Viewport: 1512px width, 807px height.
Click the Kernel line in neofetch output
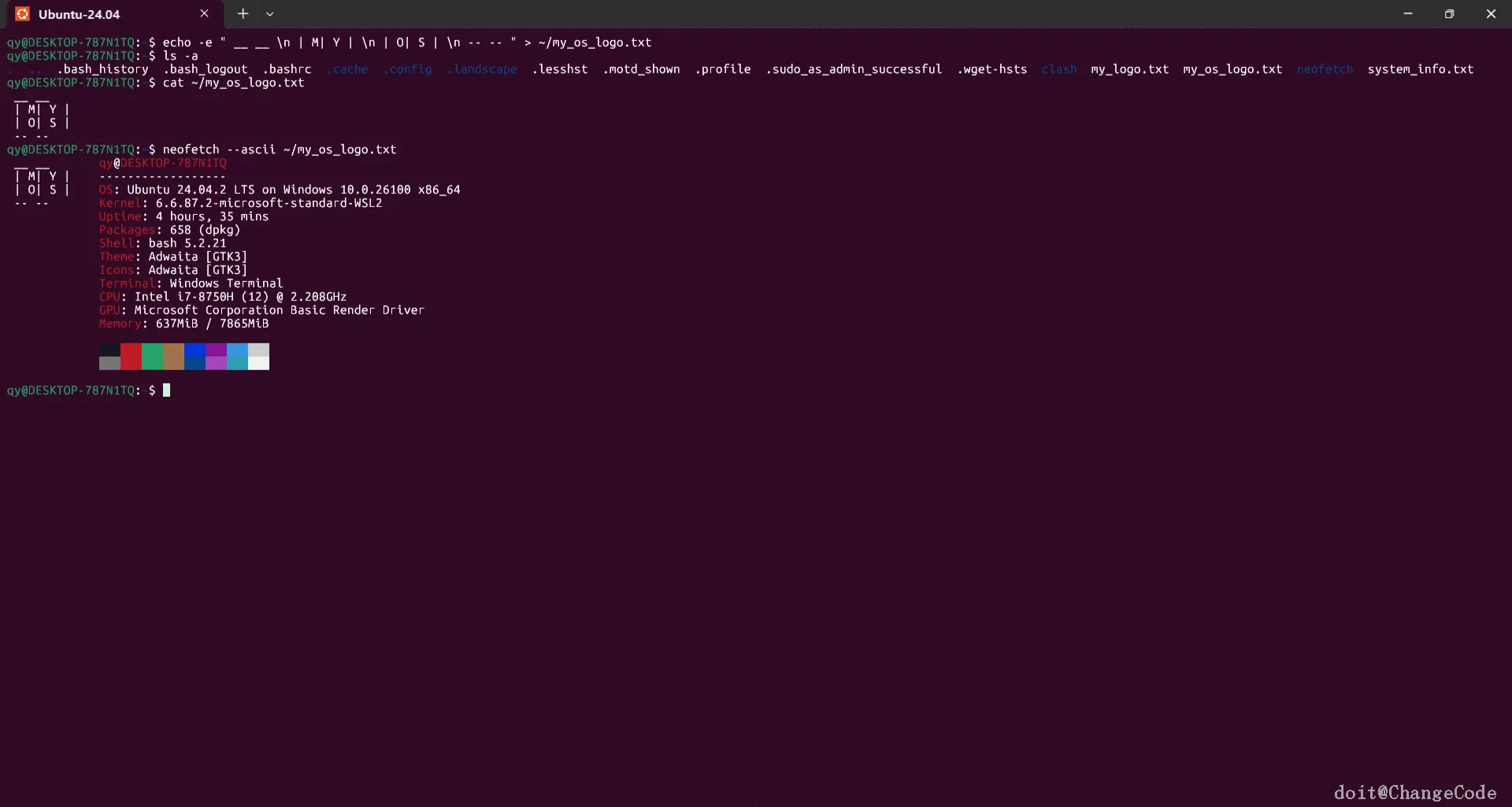click(x=240, y=203)
